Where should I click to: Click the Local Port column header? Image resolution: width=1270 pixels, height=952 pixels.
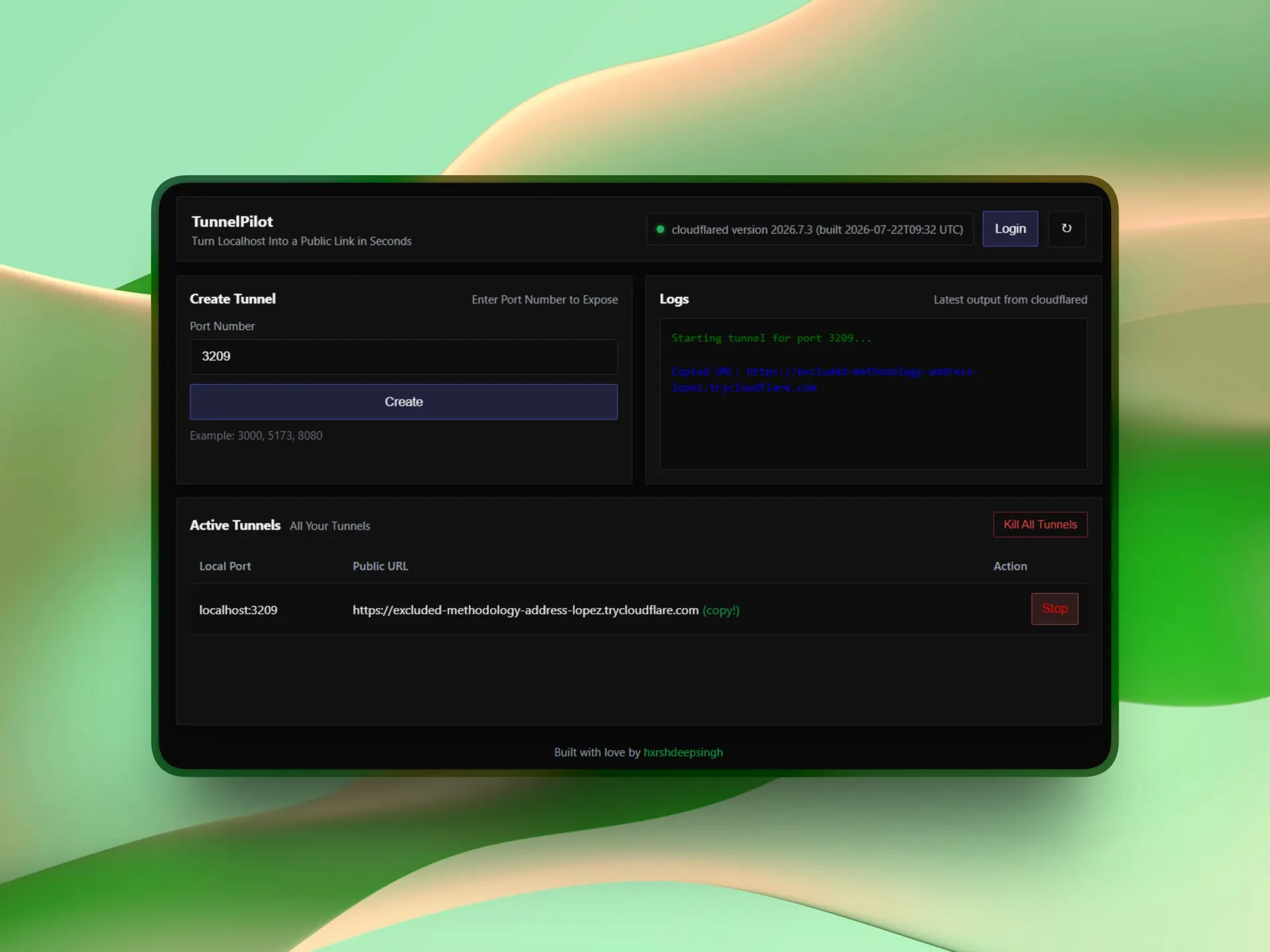pos(225,567)
